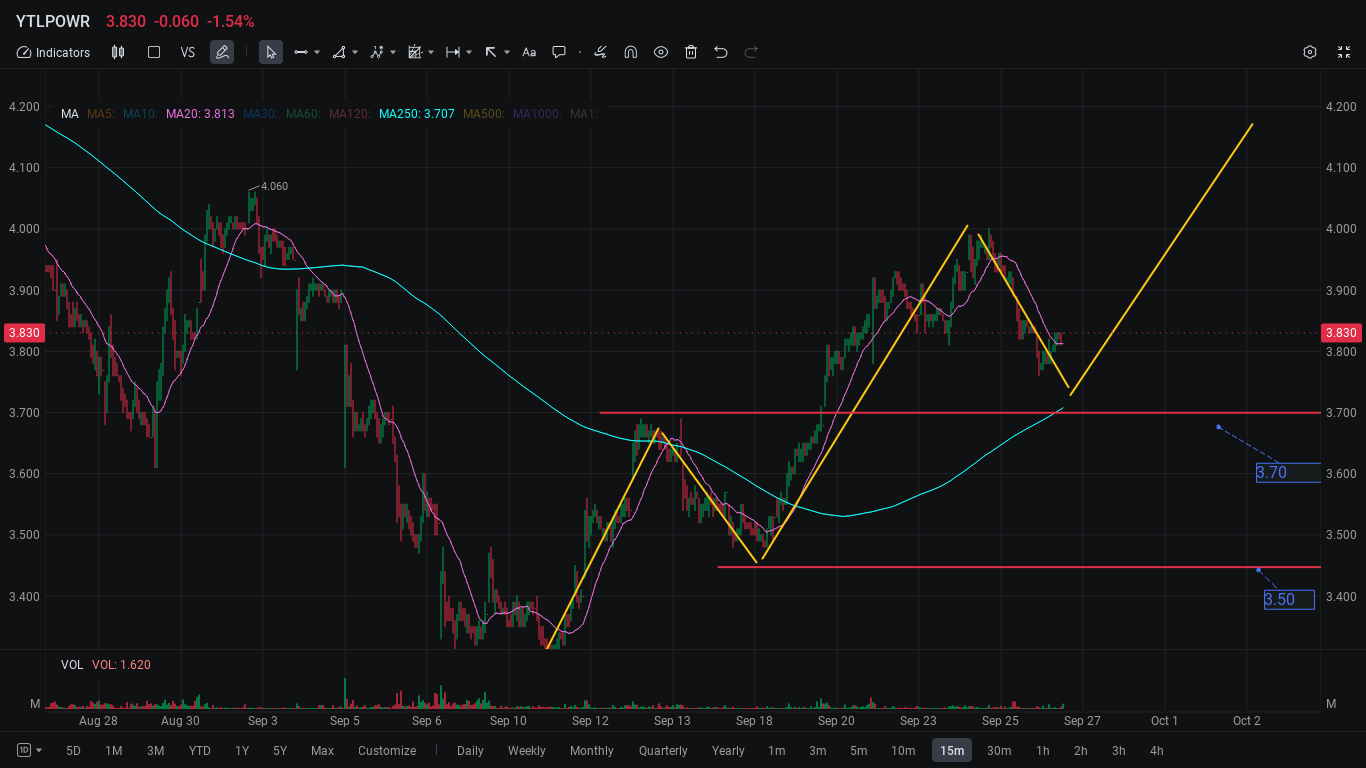Switch to Yearly interval
Image resolution: width=1366 pixels, height=768 pixels.
coord(728,750)
